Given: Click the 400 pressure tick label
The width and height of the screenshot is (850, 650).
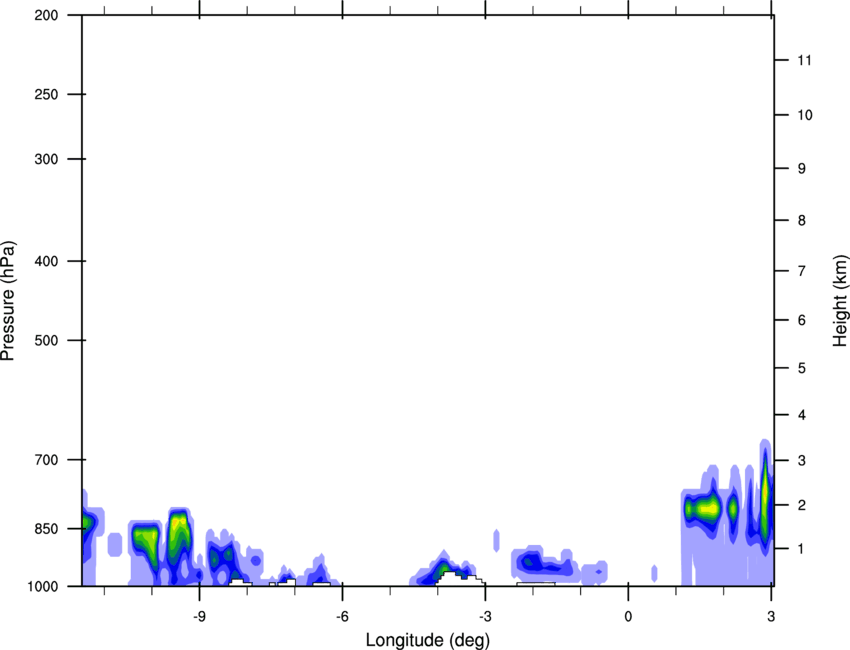Looking at the screenshot, I should (x=46, y=261).
